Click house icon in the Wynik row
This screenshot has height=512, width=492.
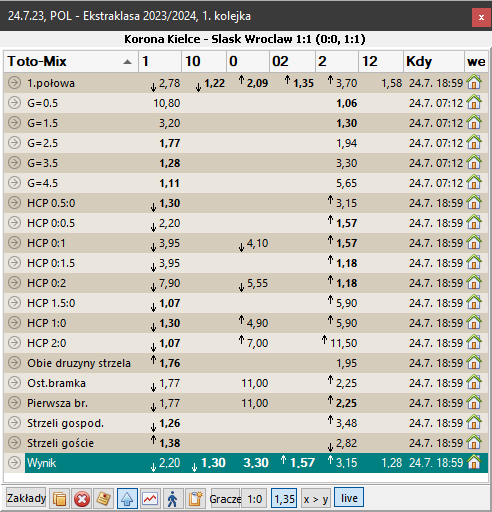pyautogui.click(x=474, y=462)
